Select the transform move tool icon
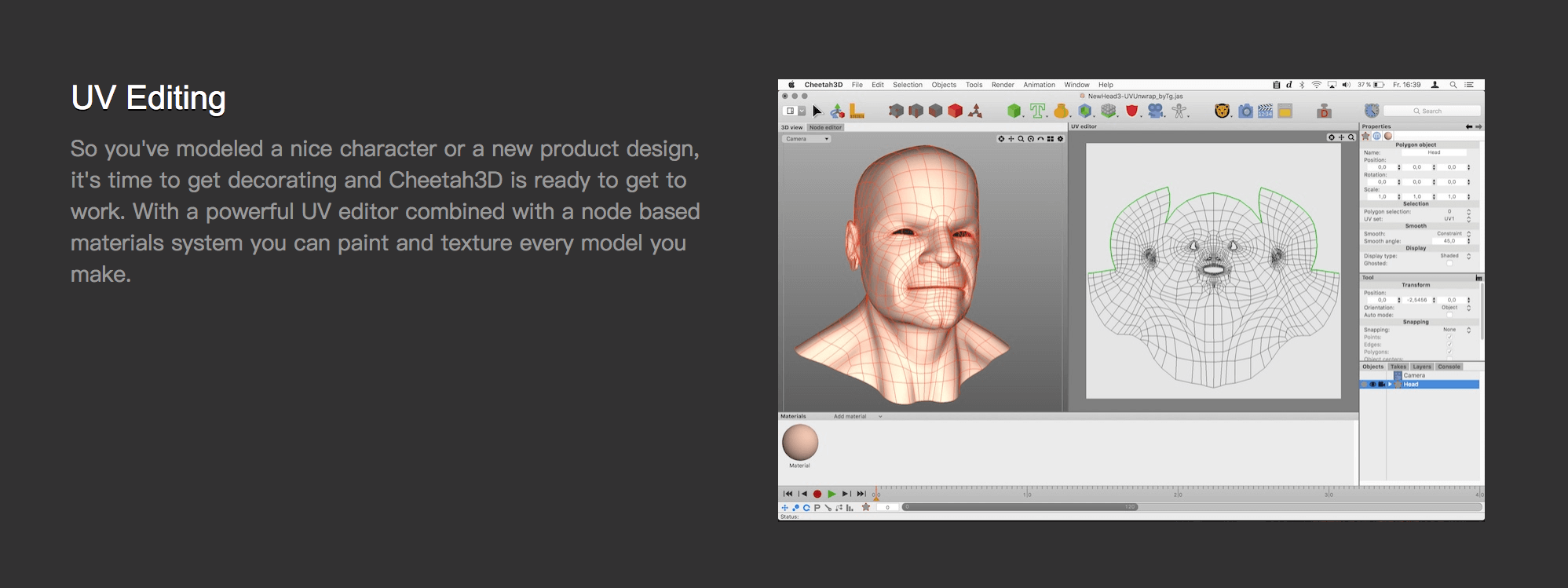 pos(838,111)
